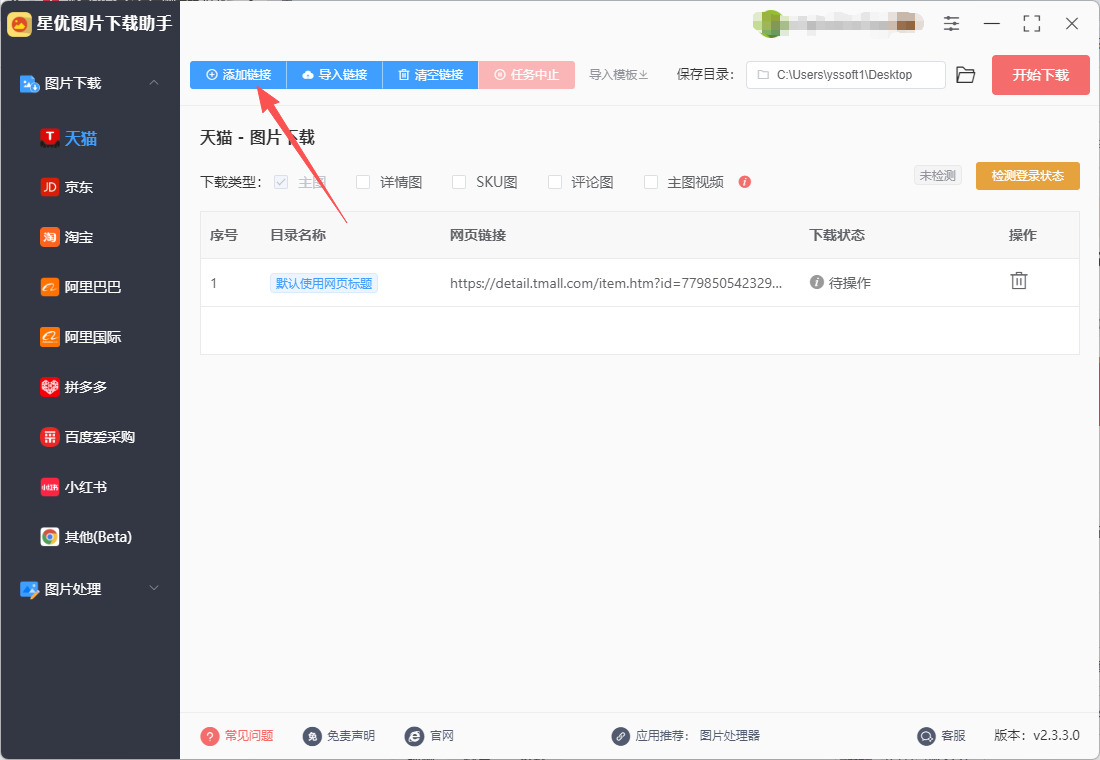The width and height of the screenshot is (1100, 760).
Task: Click the 未检测 status badge
Action: (x=938, y=175)
